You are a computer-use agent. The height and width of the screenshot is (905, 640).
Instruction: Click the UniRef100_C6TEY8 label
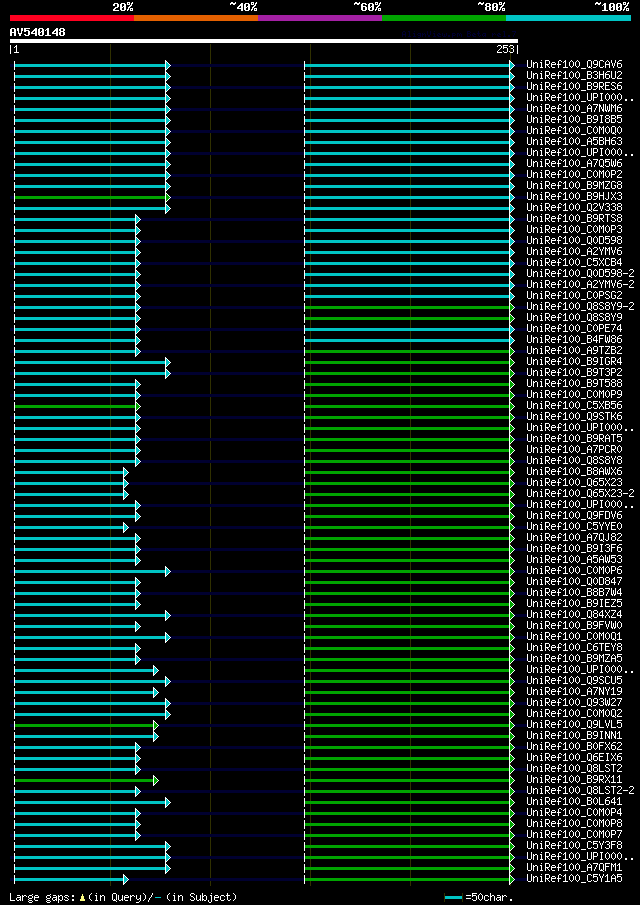point(574,648)
